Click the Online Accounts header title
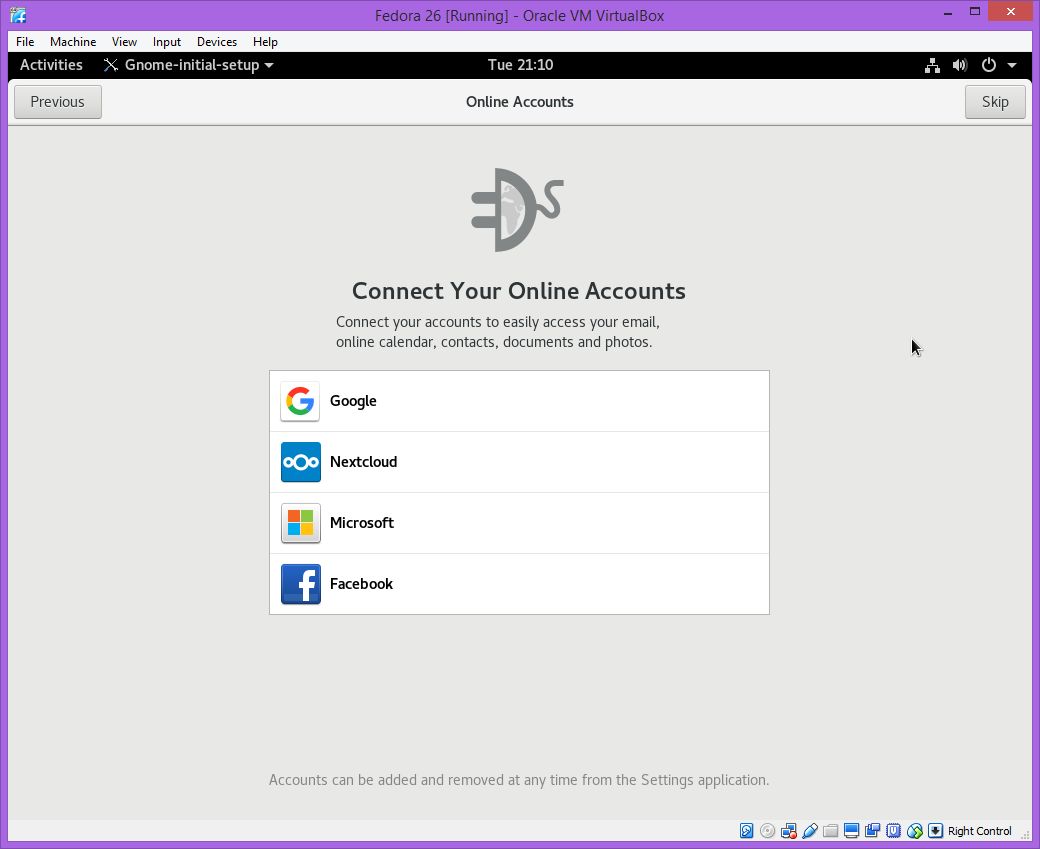The width and height of the screenshot is (1040, 849). pos(519,102)
